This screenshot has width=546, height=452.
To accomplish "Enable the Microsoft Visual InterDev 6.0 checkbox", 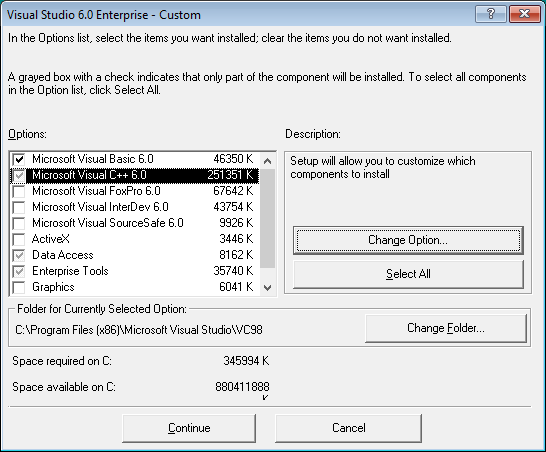I will pos(19,208).
